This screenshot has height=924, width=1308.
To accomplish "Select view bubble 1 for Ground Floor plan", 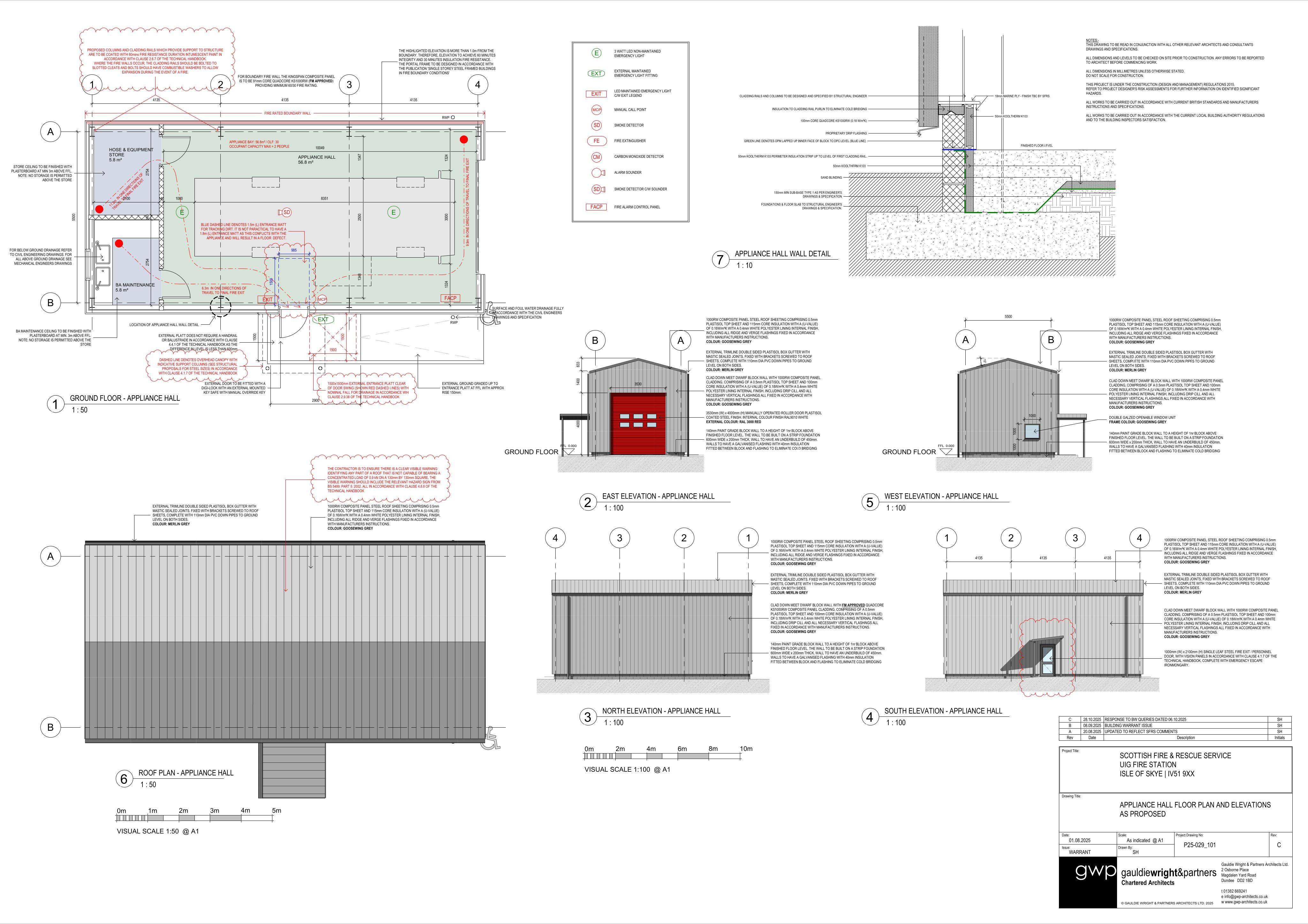I will [x=55, y=405].
